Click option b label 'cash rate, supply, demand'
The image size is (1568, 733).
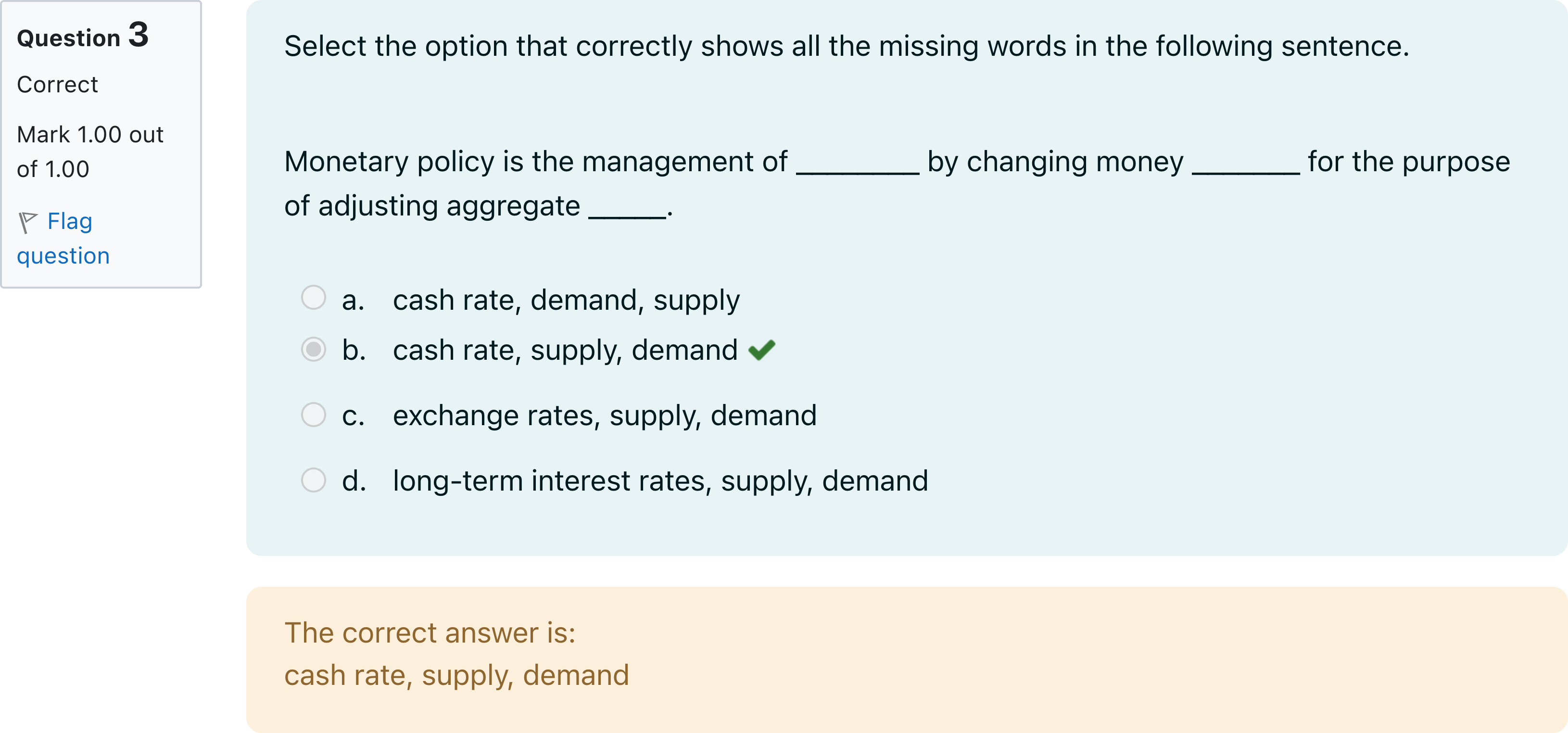pyautogui.click(x=565, y=351)
